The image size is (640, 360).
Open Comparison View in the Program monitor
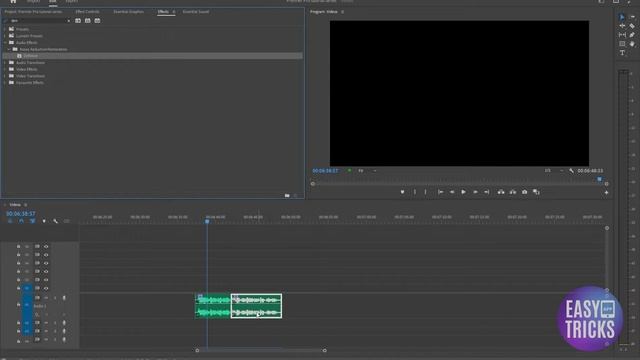tap(536, 192)
